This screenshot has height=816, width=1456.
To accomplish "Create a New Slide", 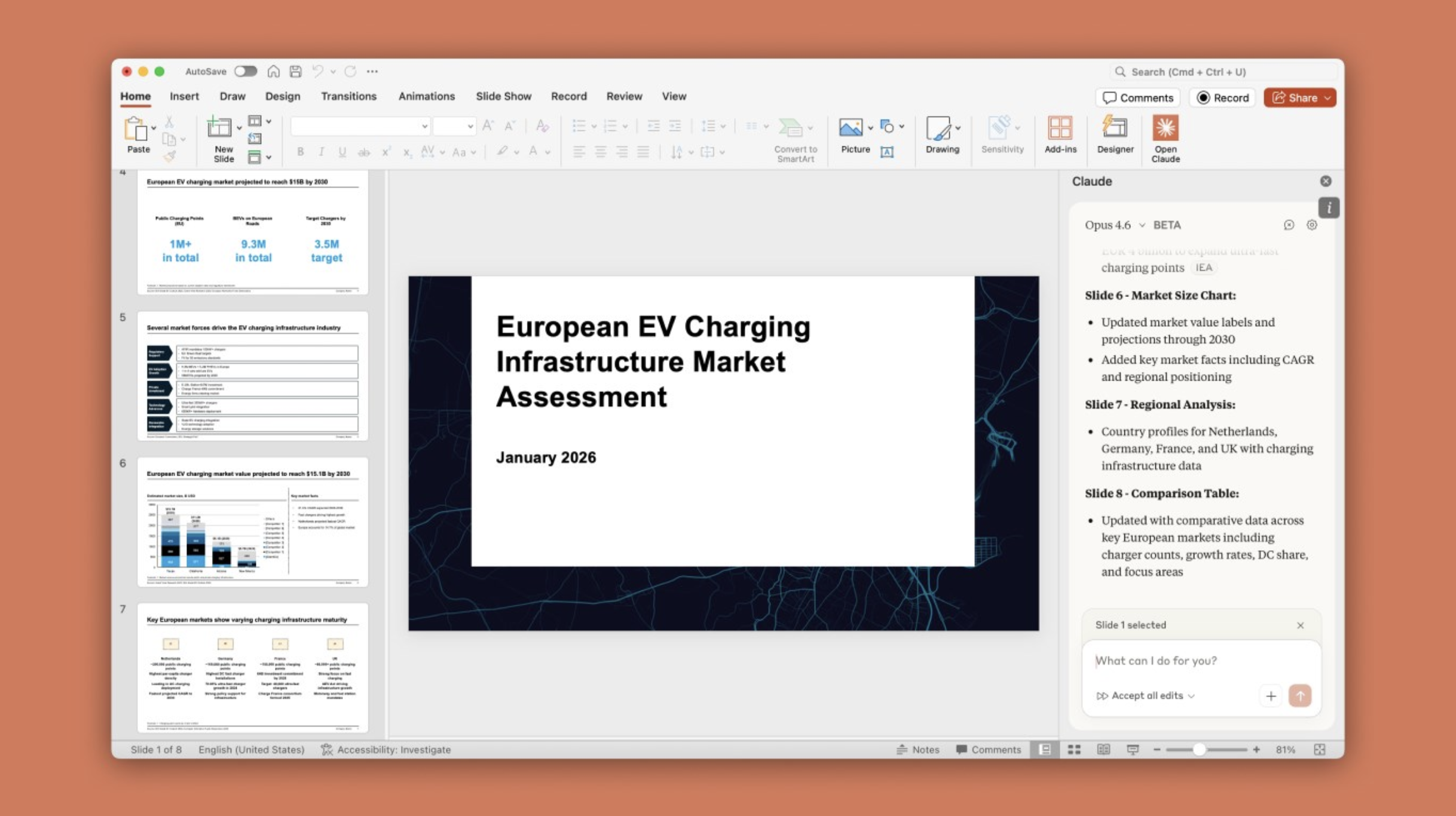I will click(x=221, y=139).
